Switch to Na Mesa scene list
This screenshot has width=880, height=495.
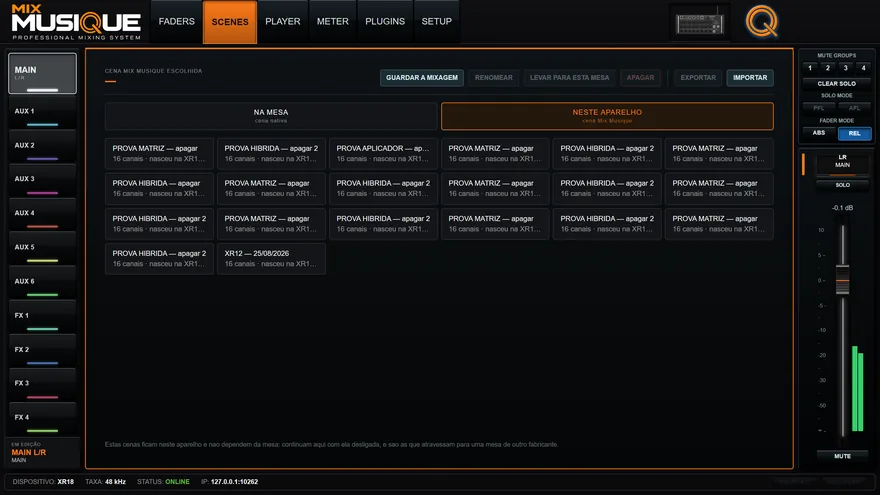pos(271,116)
